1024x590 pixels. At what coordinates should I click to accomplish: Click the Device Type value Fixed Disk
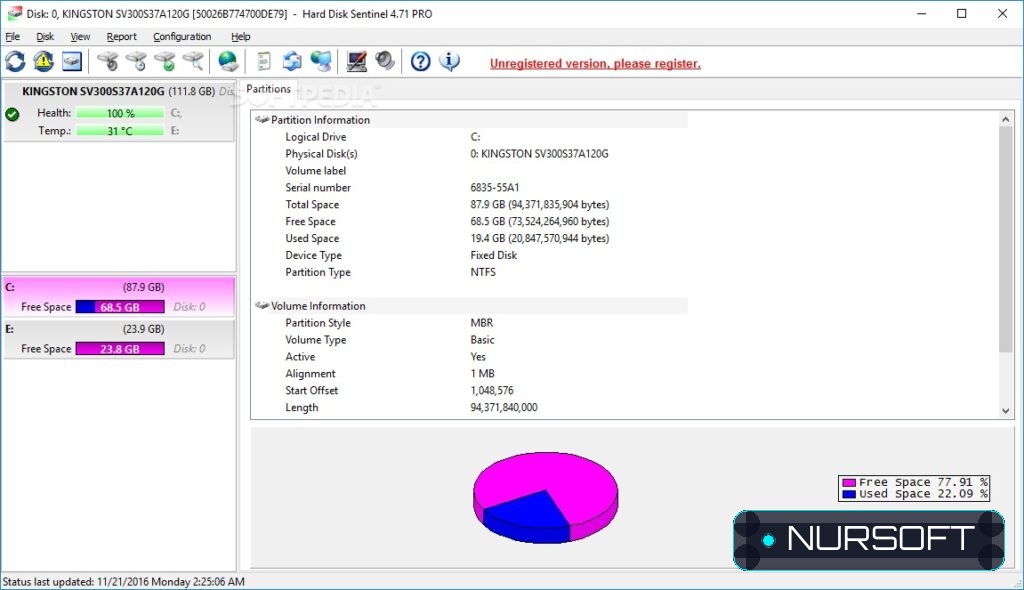click(x=494, y=255)
